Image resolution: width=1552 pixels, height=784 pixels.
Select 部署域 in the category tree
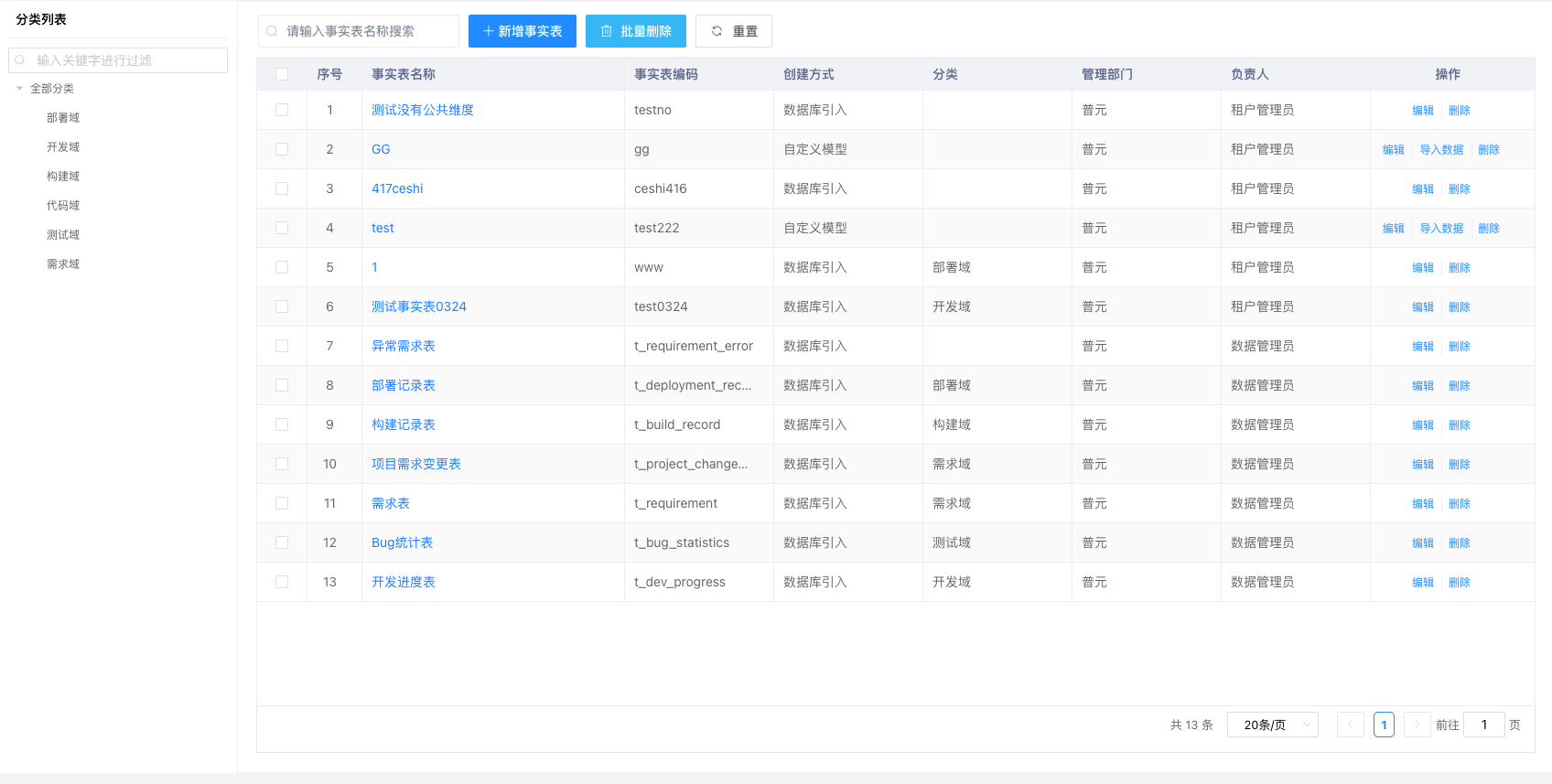(63, 118)
